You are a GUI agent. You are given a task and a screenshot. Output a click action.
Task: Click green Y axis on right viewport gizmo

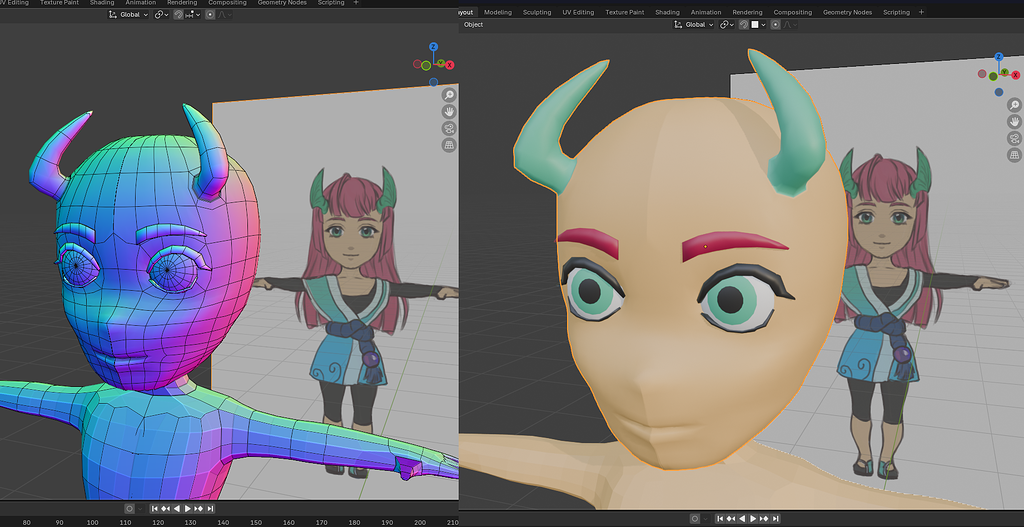click(x=1005, y=72)
